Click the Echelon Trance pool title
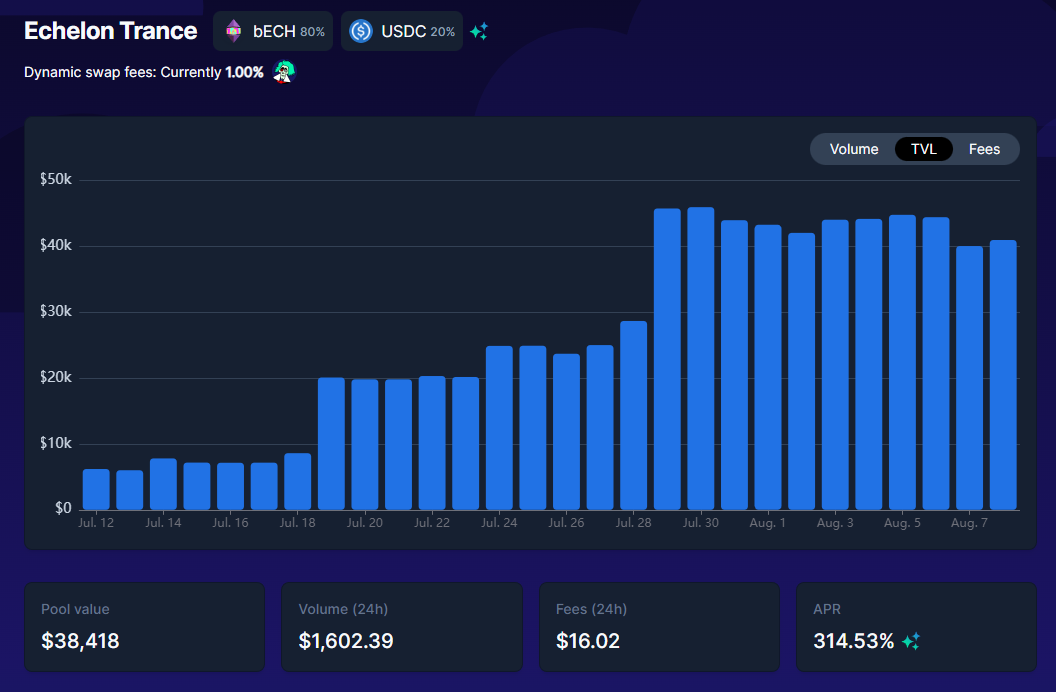The image size is (1056, 692). tap(110, 31)
